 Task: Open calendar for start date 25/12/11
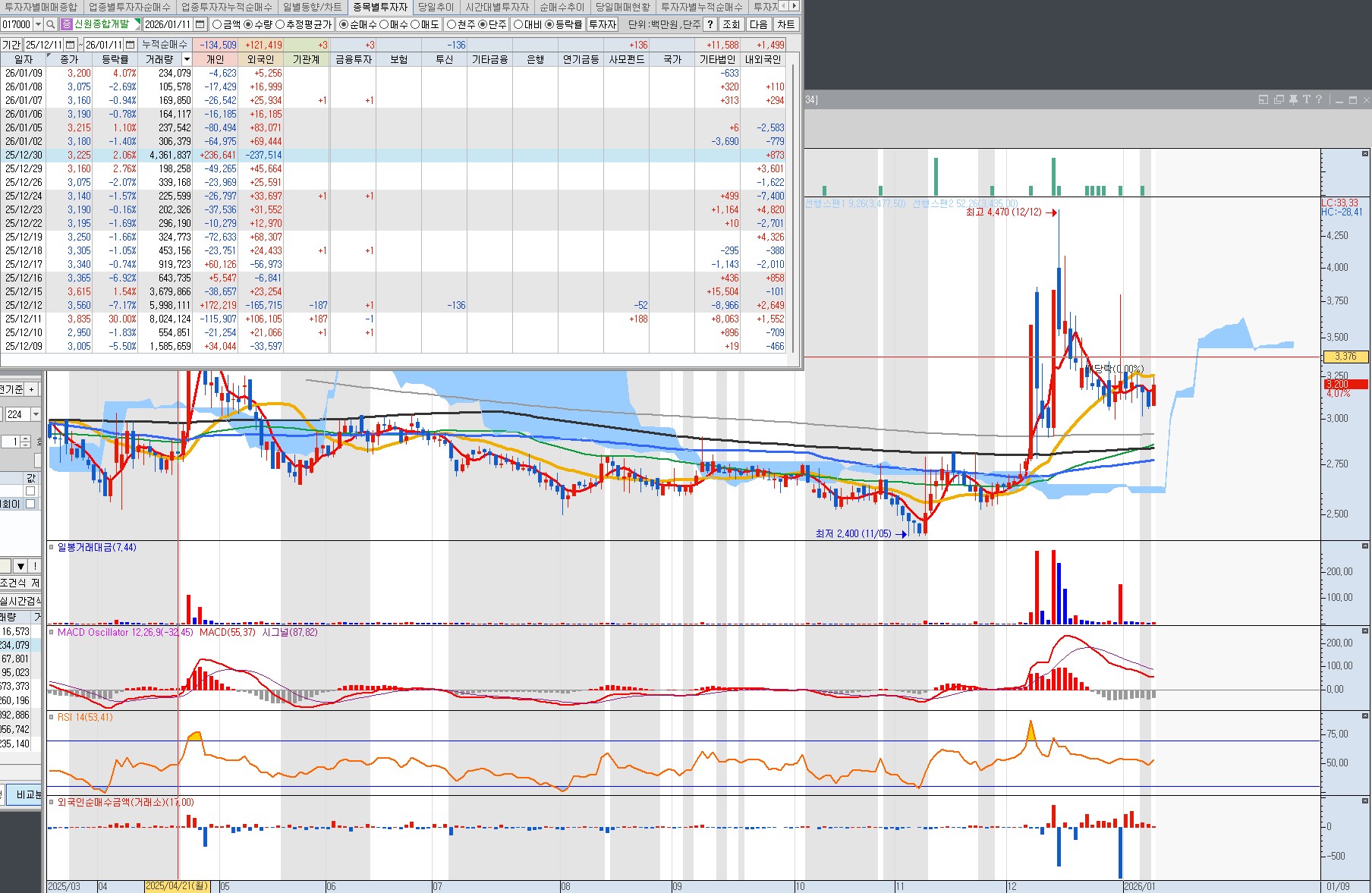[71, 45]
